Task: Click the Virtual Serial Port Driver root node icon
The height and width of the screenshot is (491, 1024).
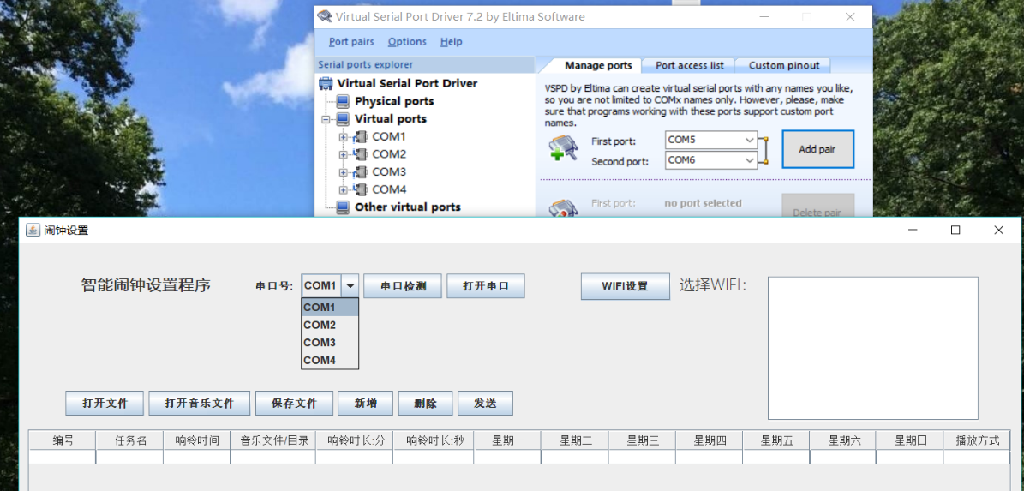Action: pyautogui.click(x=326, y=83)
